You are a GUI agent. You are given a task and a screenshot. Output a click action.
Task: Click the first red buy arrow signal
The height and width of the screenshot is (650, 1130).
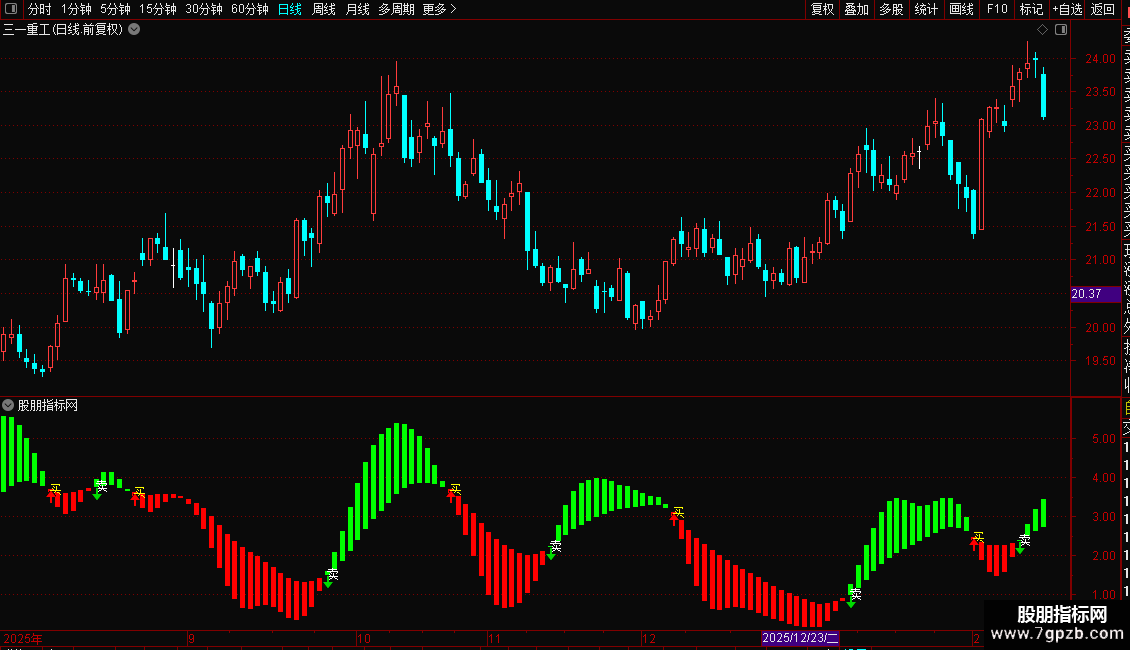click(x=52, y=494)
